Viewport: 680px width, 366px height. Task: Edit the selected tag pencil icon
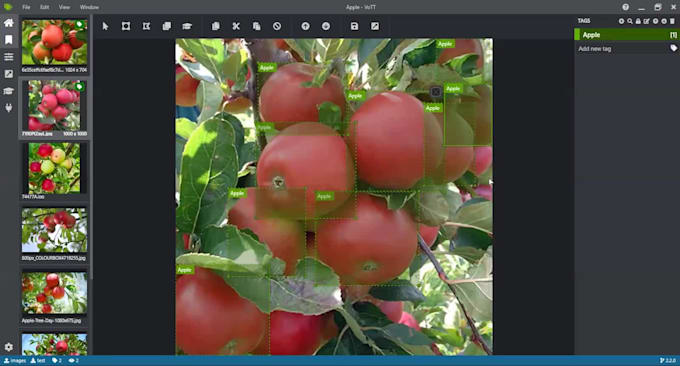coord(647,21)
